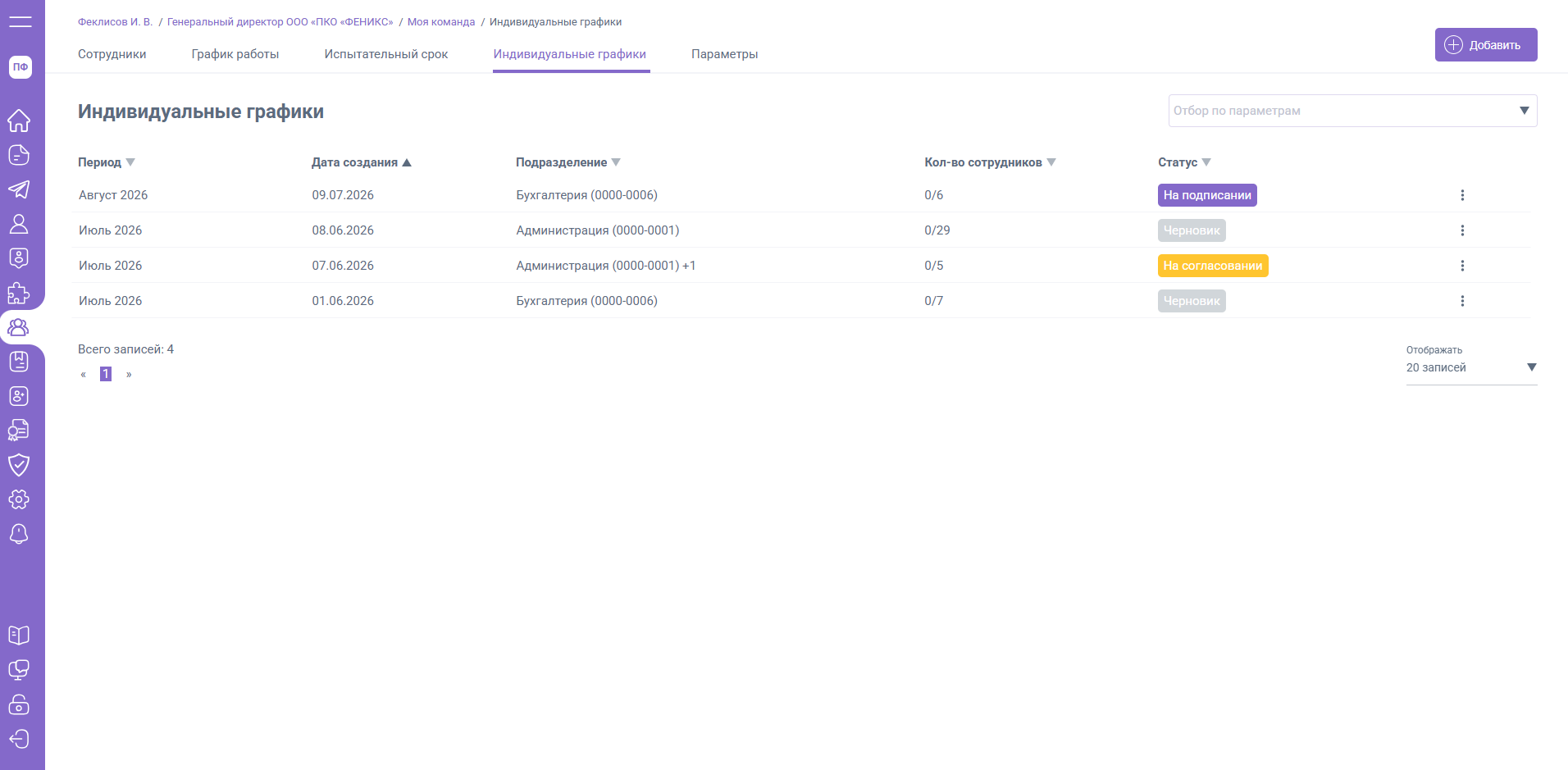Viewport: 1568px width, 770px height.
Task: Switch to the График работы tab
Action: [235, 54]
